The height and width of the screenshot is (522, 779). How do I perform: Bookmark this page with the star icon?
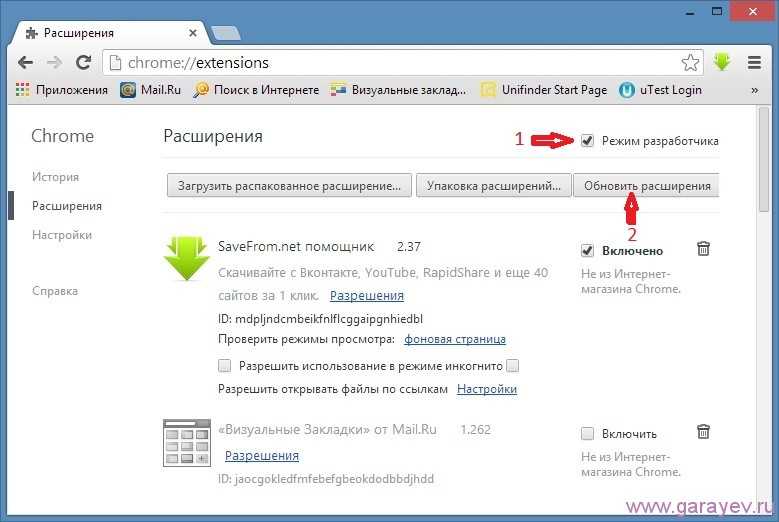690,63
